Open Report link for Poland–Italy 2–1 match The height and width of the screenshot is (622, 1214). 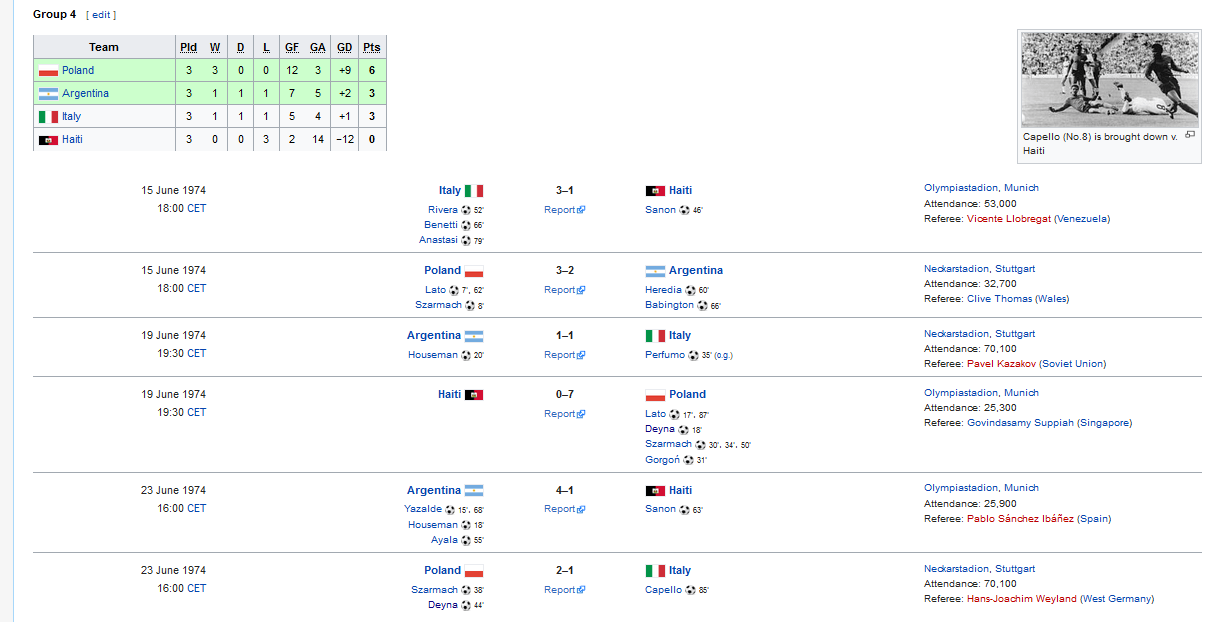[564, 590]
